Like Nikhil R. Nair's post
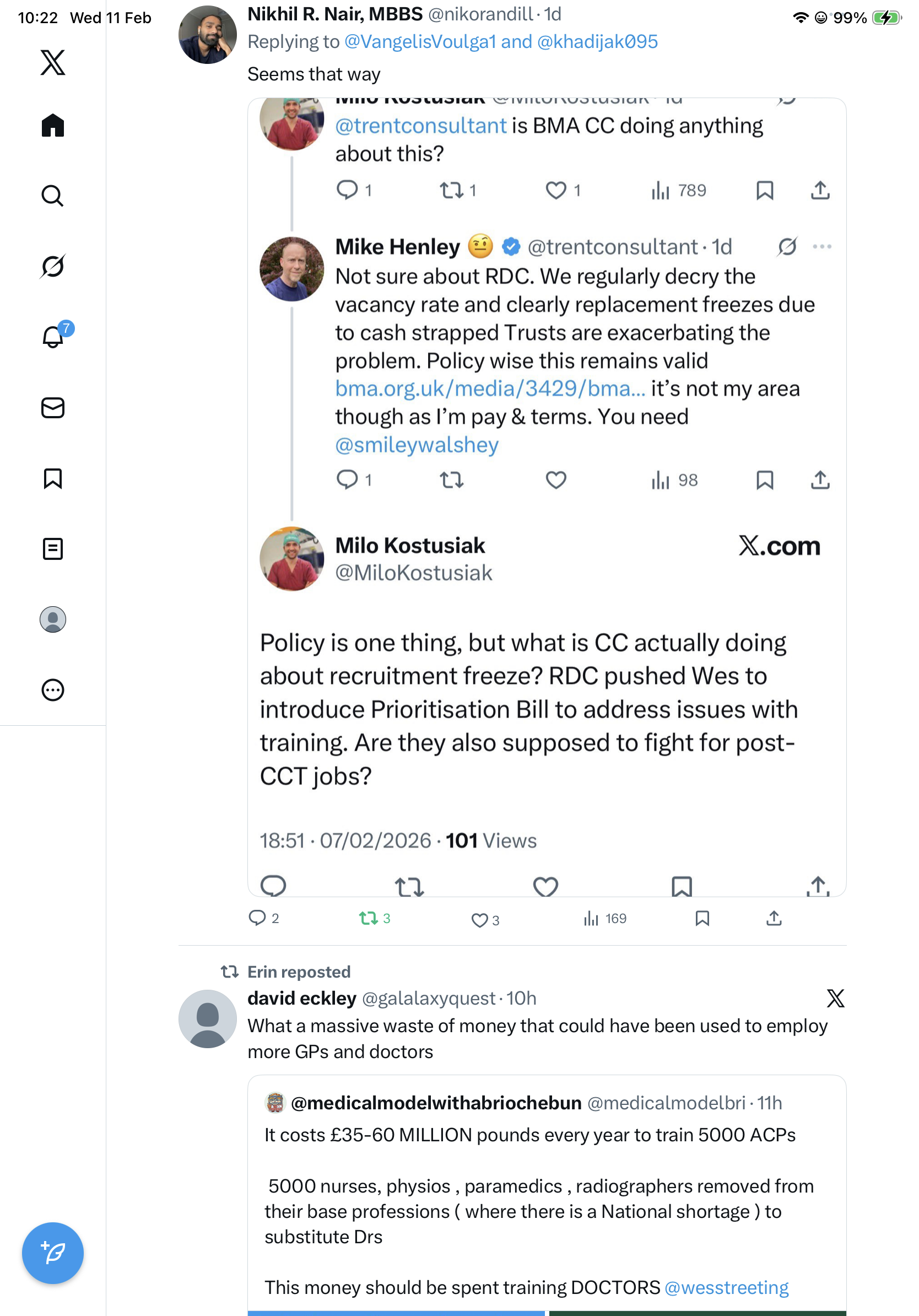The width and height of the screenshot is (919, 1316). tap(479, 919)
